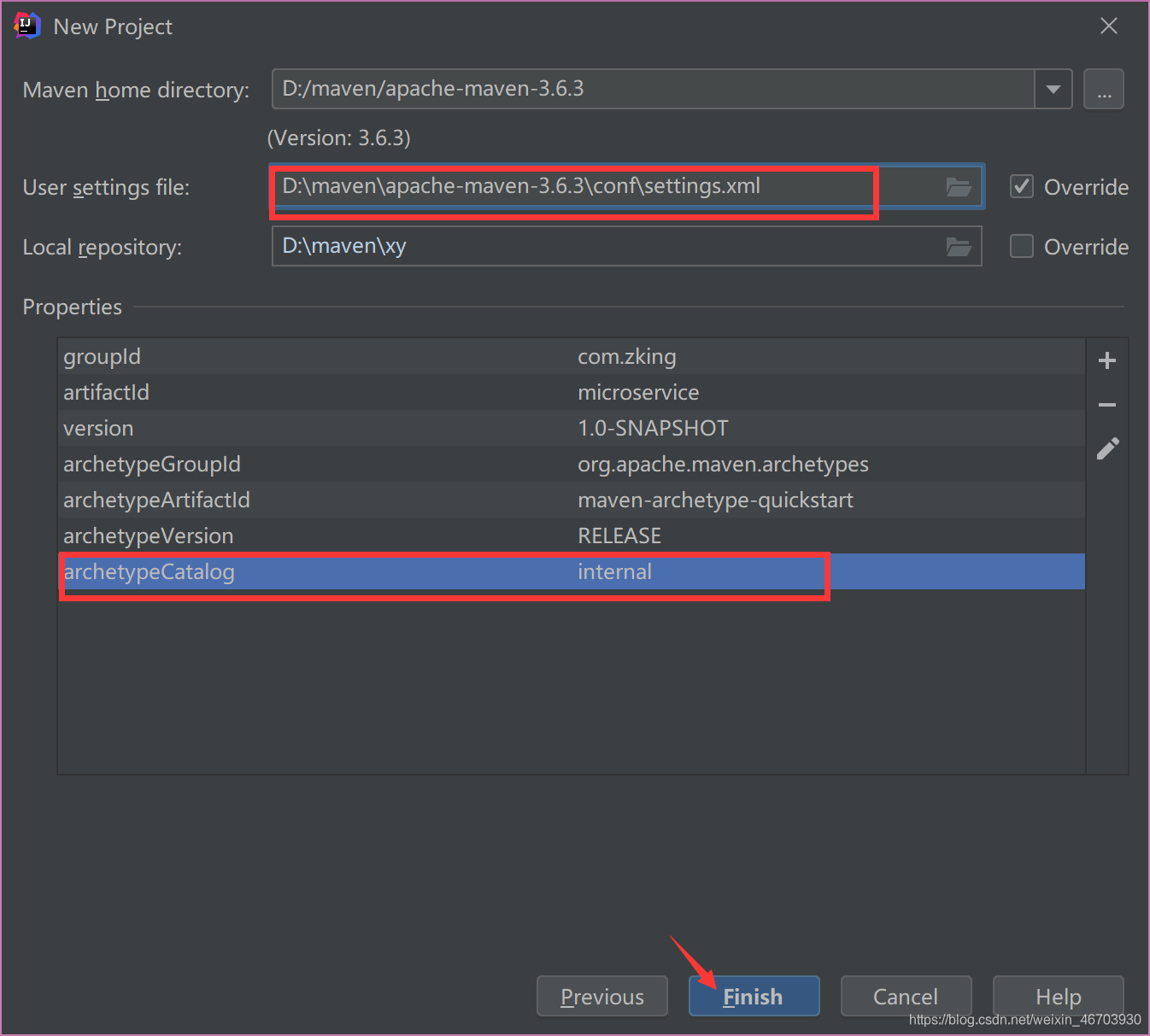Select the archetypeGroupId property row
The image size is (1150, 1036).
click(572, 464)
